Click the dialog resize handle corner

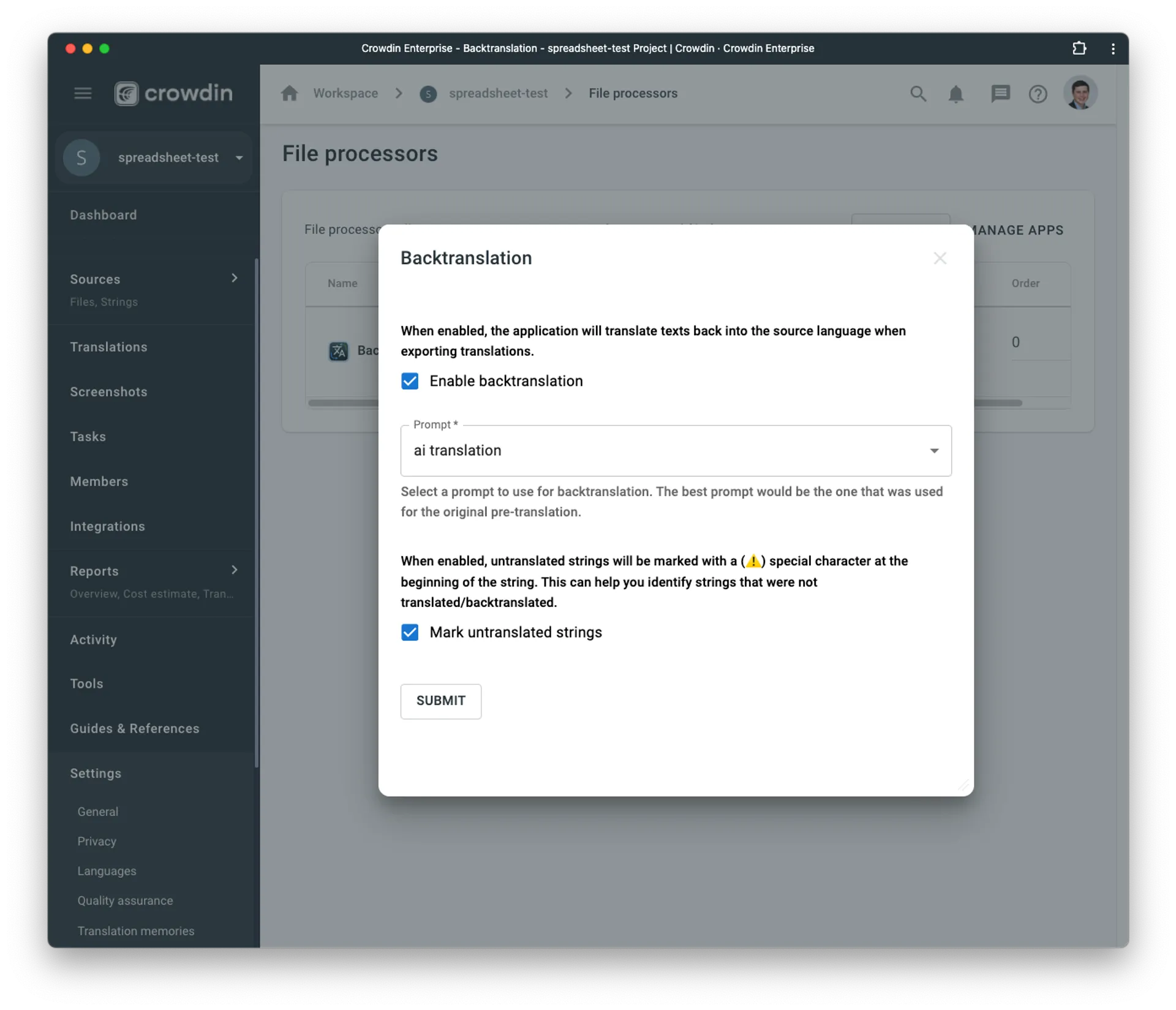pos(963,786)
